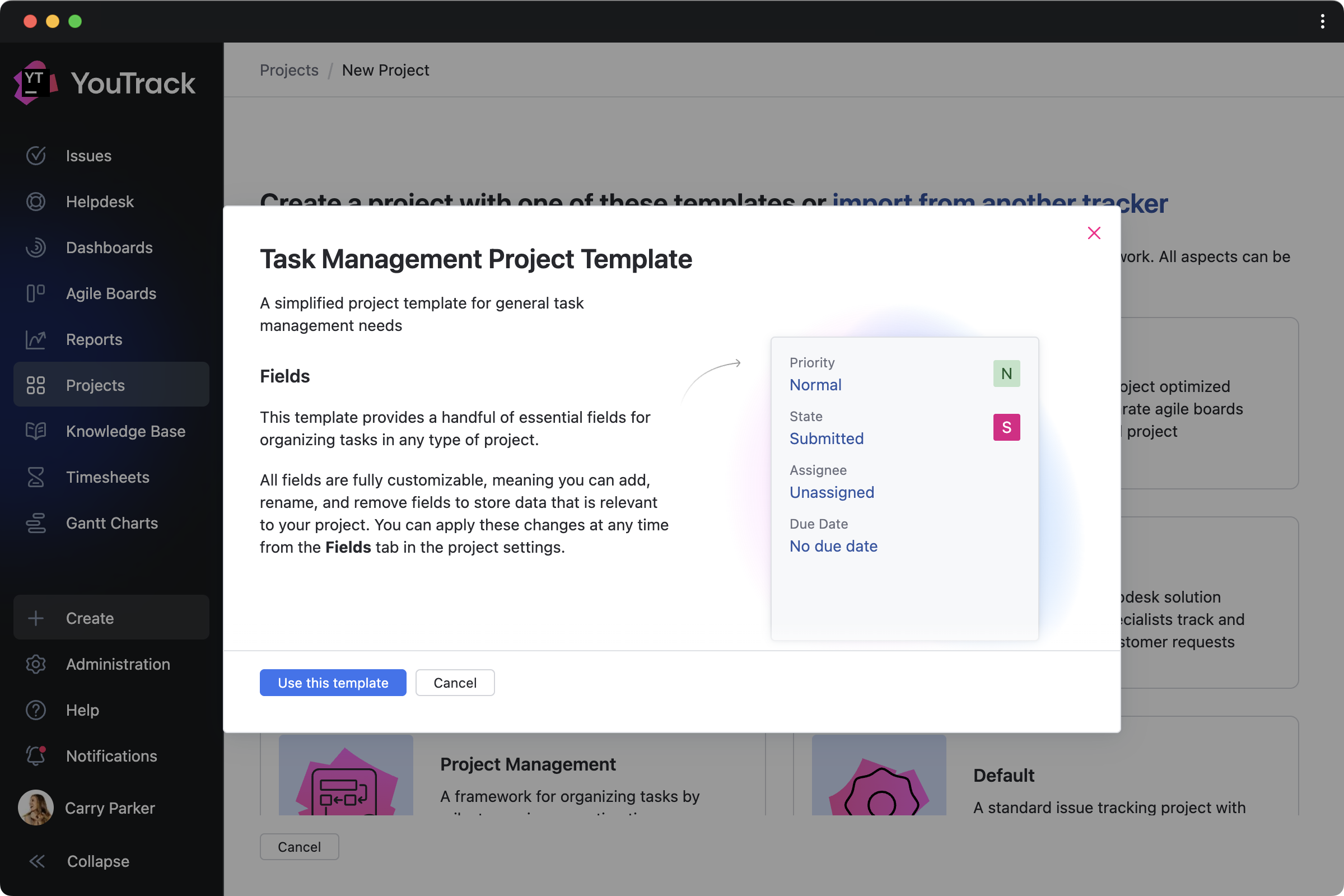
Task: Click the pink S state badge
Action: coord(1006,427)
